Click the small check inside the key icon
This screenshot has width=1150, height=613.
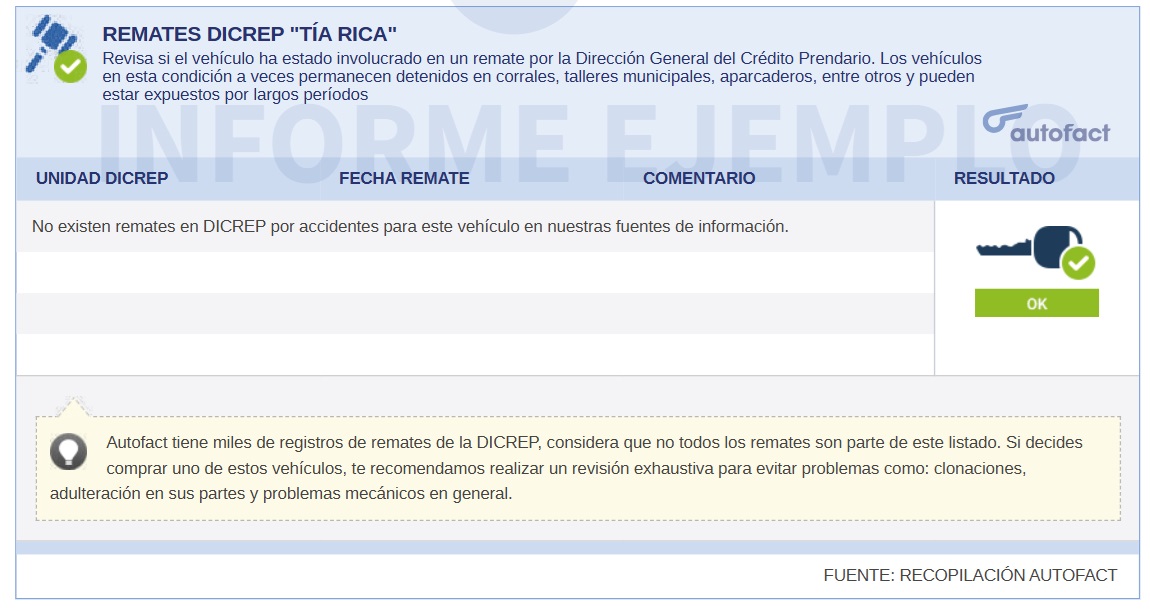point(1077,262)
